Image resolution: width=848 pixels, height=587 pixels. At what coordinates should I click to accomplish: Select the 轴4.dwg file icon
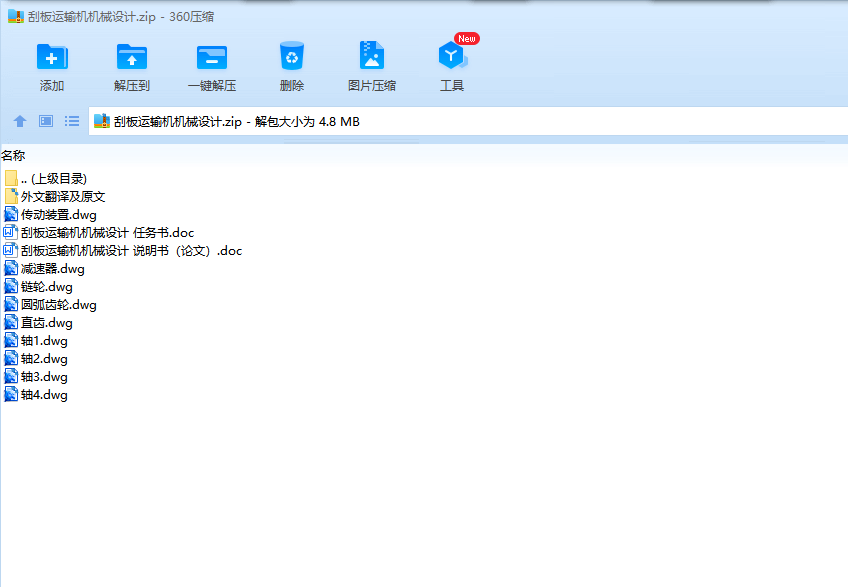[11, 394]
